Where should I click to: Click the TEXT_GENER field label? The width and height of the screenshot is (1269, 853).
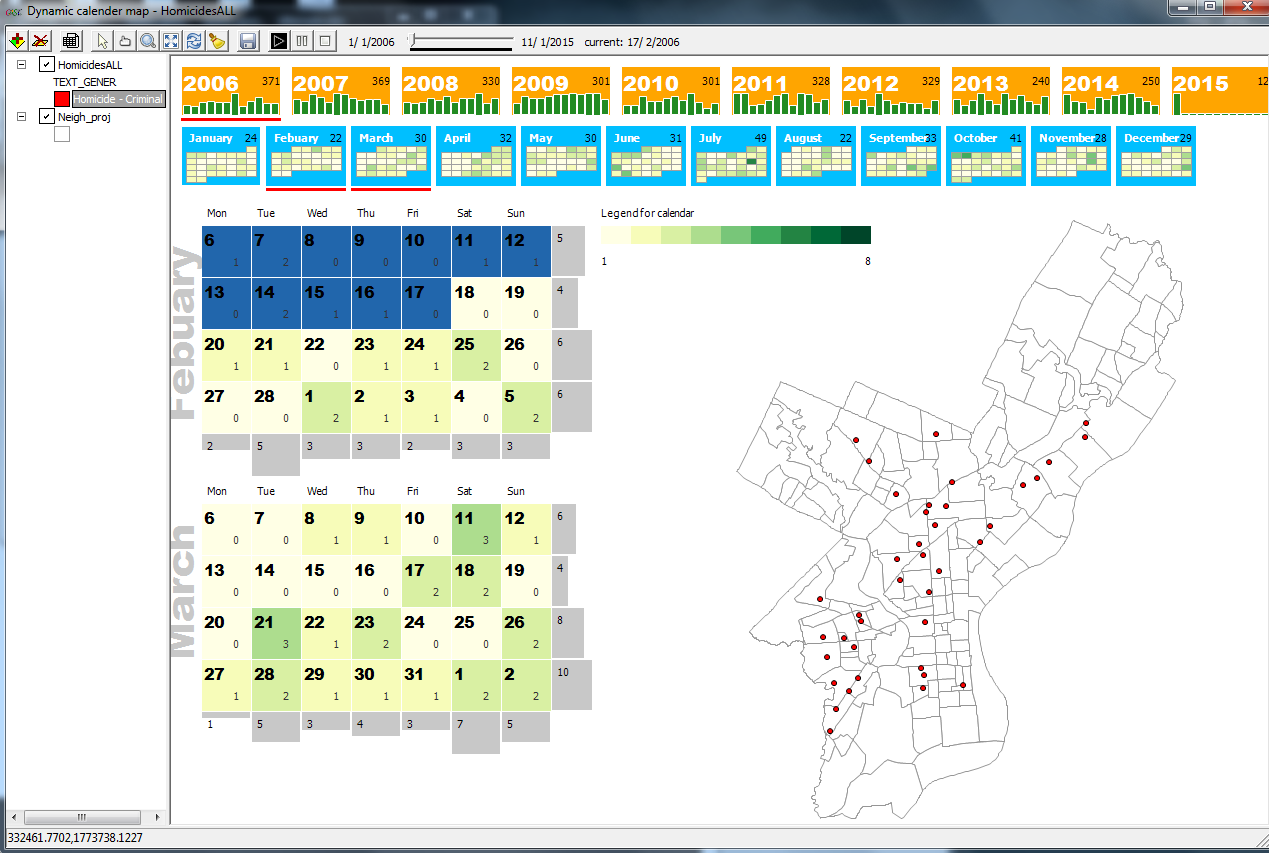pos(85,82)
